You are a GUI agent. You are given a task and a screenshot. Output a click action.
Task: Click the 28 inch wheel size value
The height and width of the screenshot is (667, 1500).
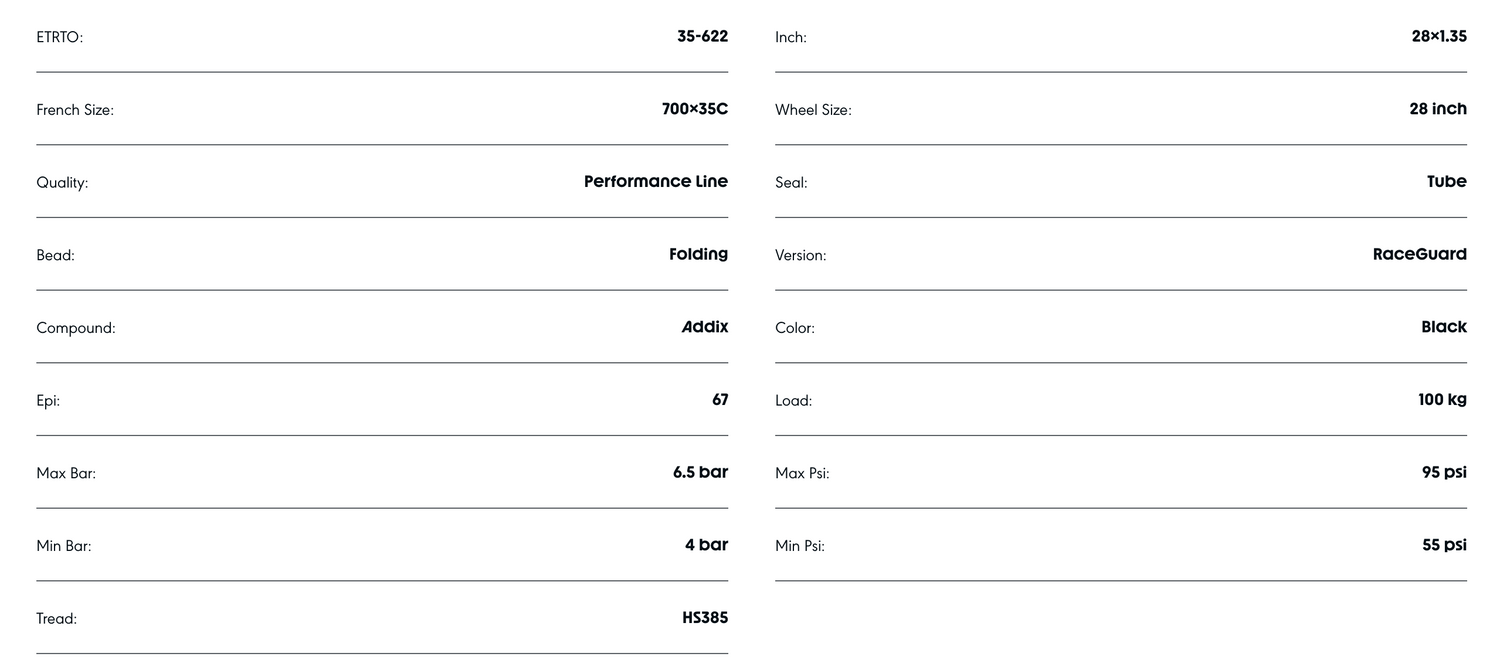click(1438, 109)
